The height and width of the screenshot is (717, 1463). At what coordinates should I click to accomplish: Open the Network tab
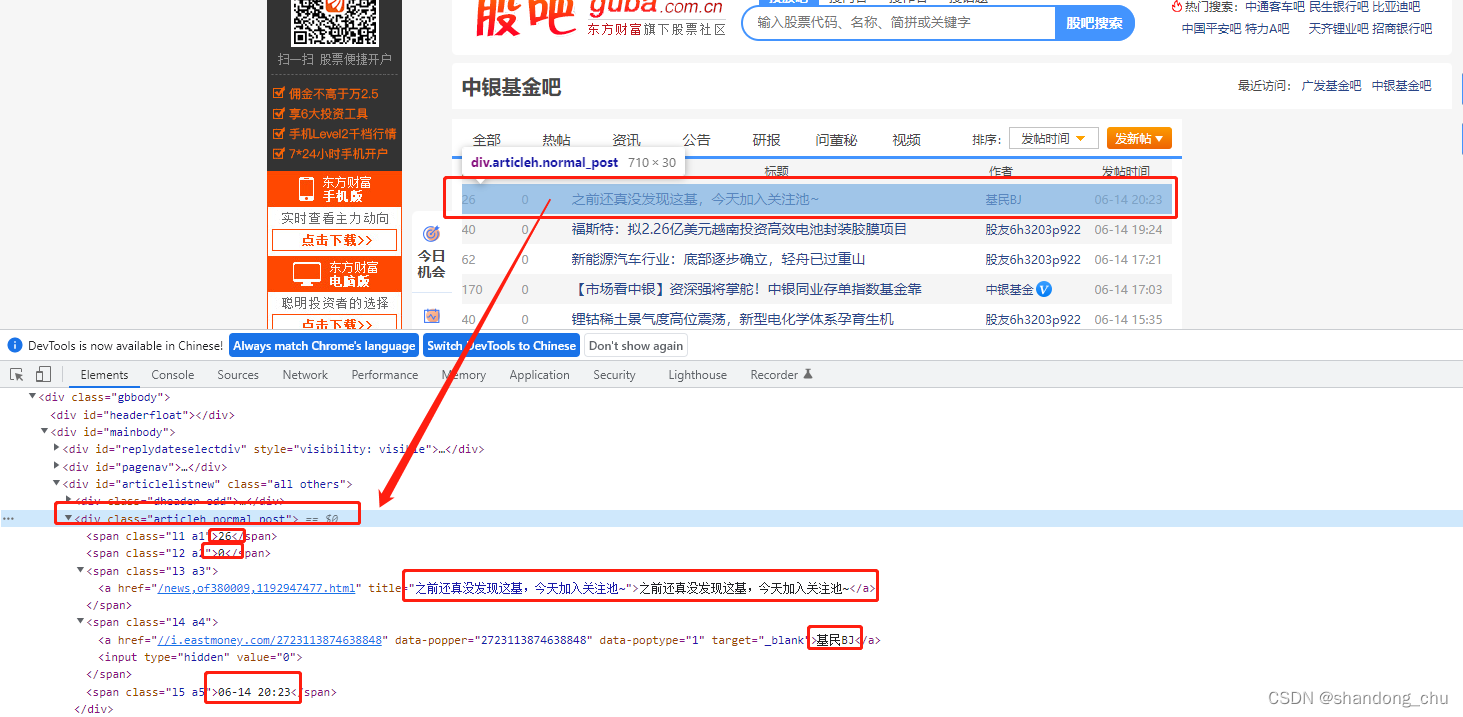tap(305, 375)
